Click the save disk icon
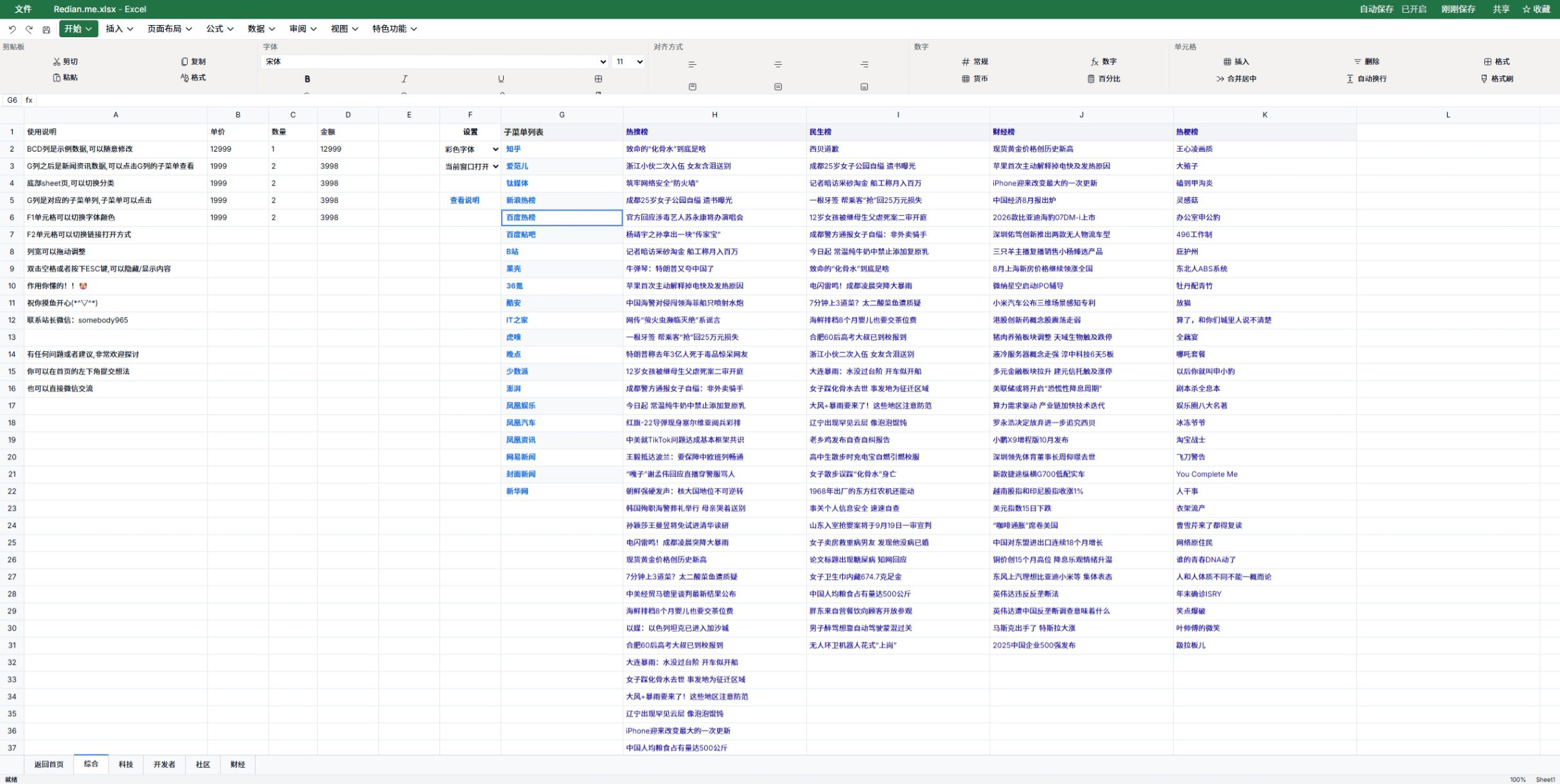This screenshot has width=1560, height=784. coord(46,29)
